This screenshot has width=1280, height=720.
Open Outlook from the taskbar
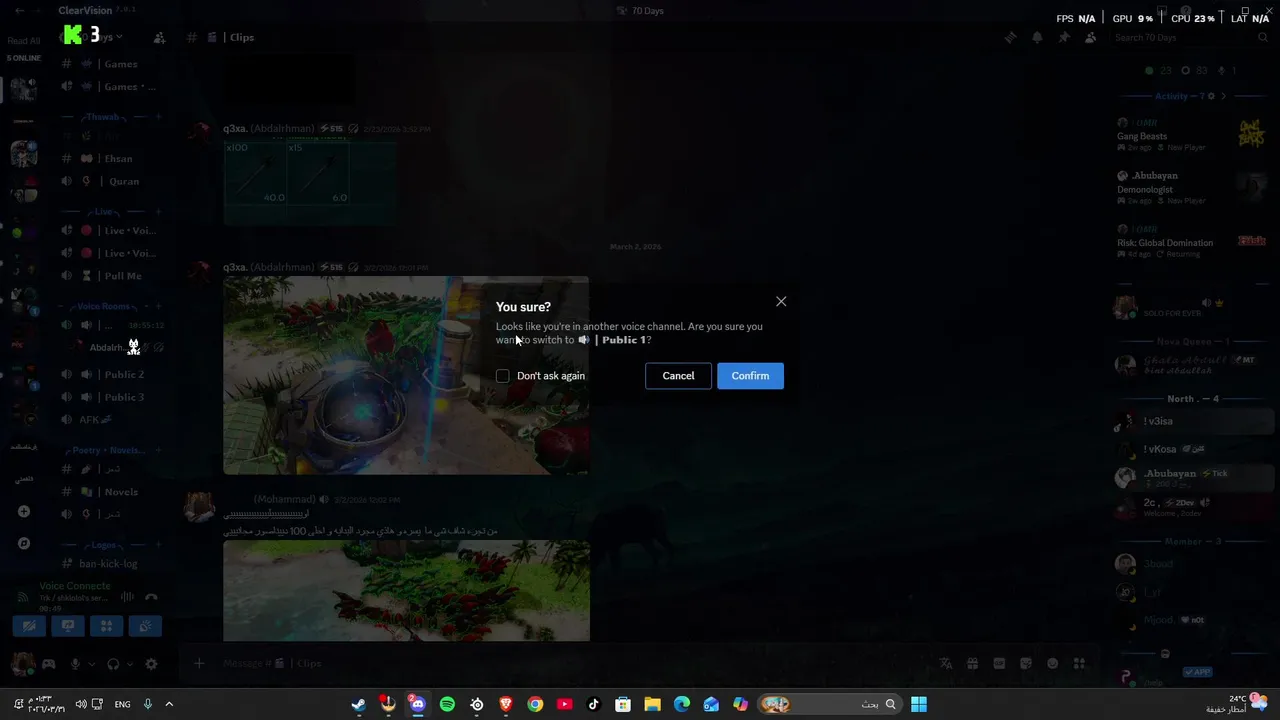pos(711,704)
